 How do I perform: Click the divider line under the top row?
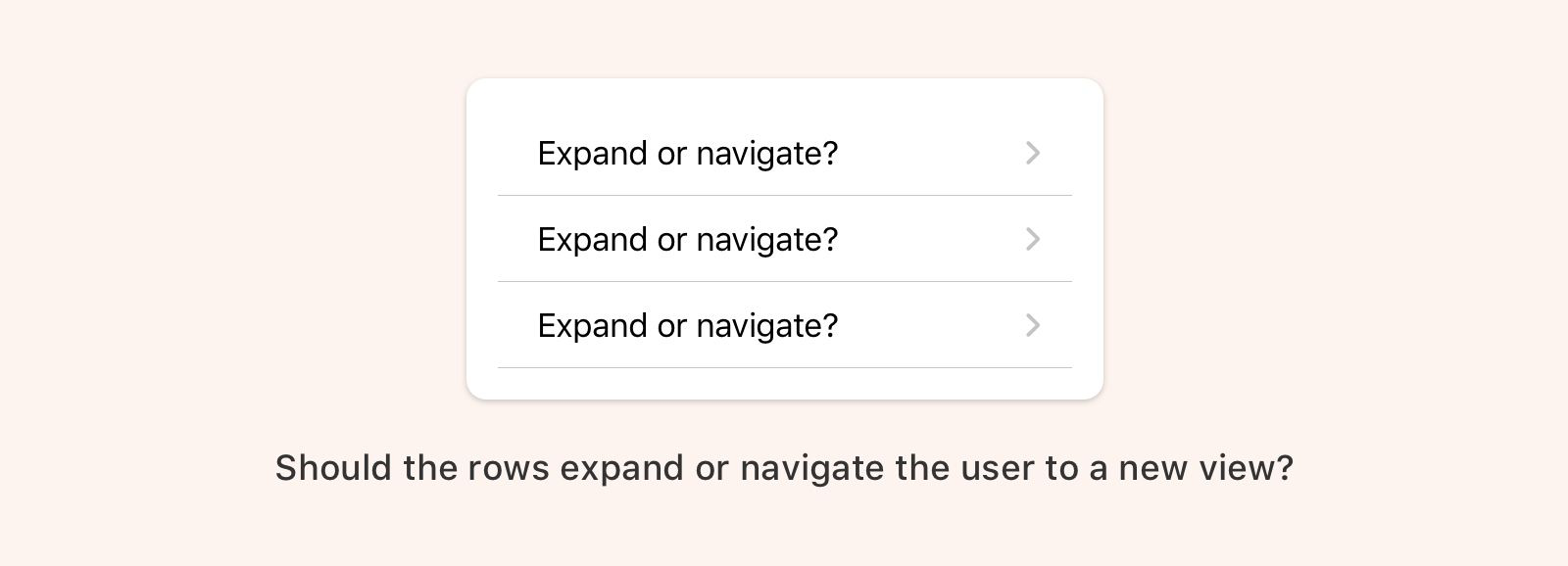pos(784,196)
